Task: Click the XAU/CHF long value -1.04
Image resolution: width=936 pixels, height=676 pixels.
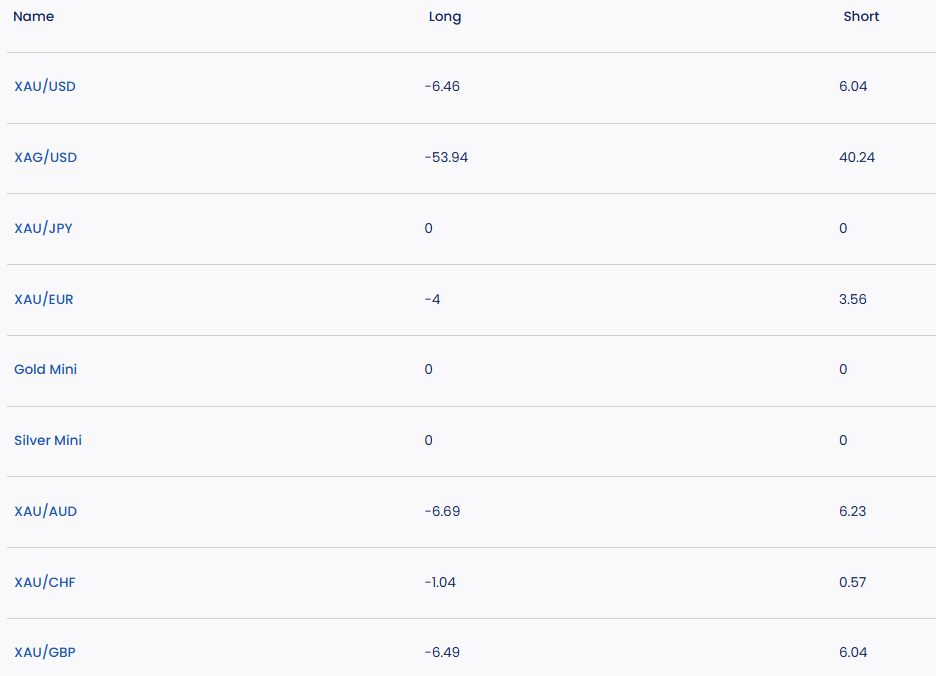Action: click(440, 583)
